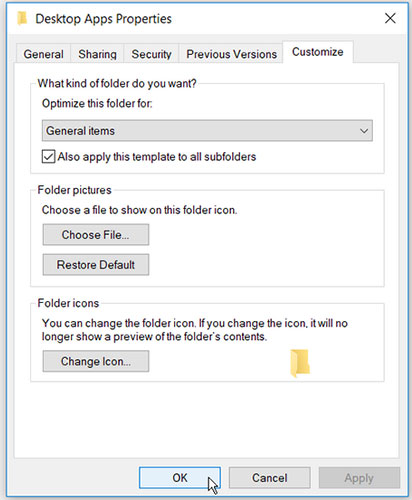
Task: Close the Desktop Apps Properties dialog
Action: click(390, 18)
